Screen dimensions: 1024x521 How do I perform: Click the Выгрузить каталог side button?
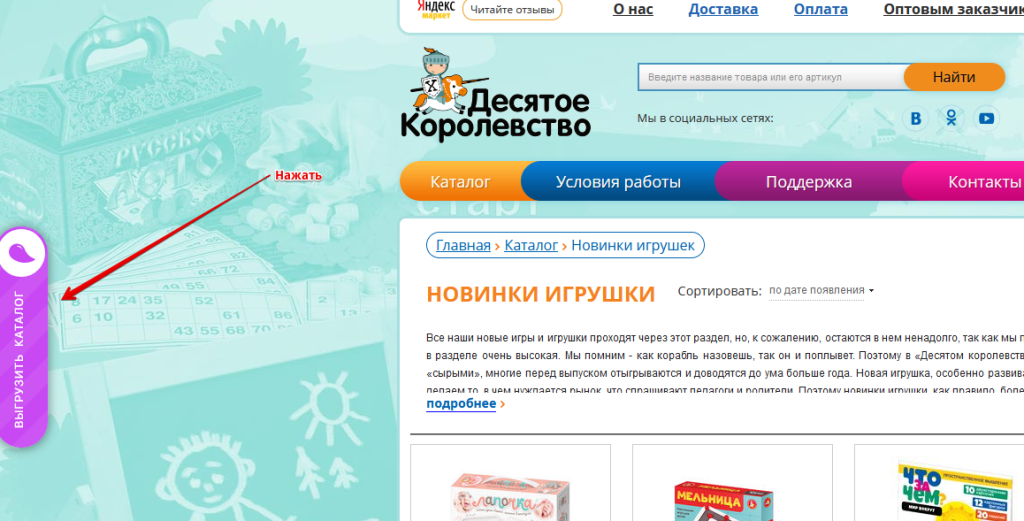click(20, 360)
